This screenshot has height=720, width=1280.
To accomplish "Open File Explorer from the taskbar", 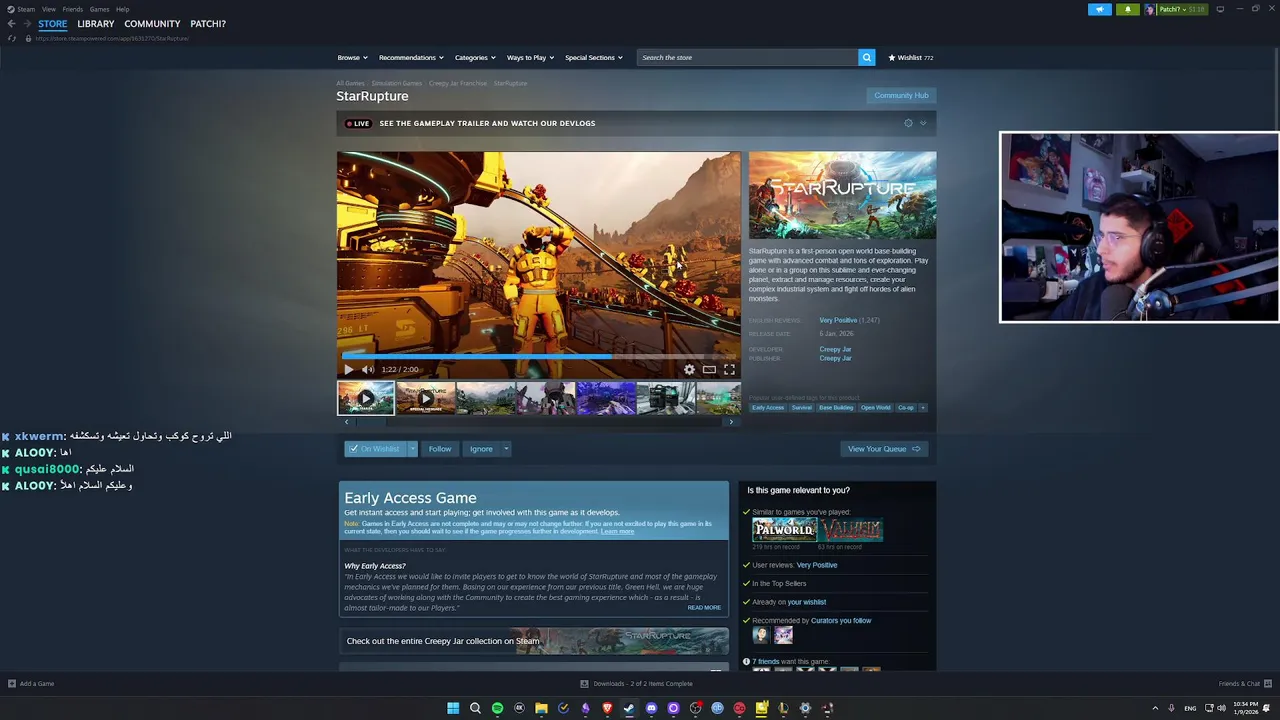I will tap(541, 708).
